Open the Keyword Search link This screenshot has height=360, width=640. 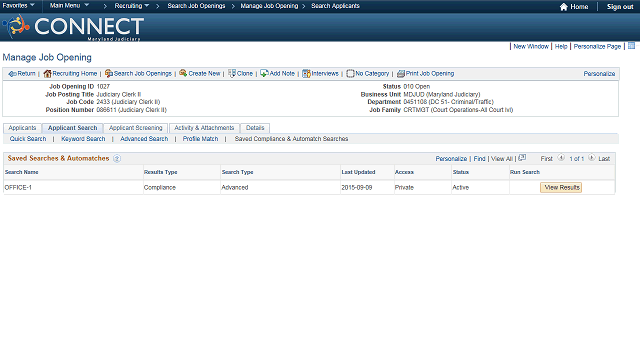pyautogui.click(x=83, y=139)
